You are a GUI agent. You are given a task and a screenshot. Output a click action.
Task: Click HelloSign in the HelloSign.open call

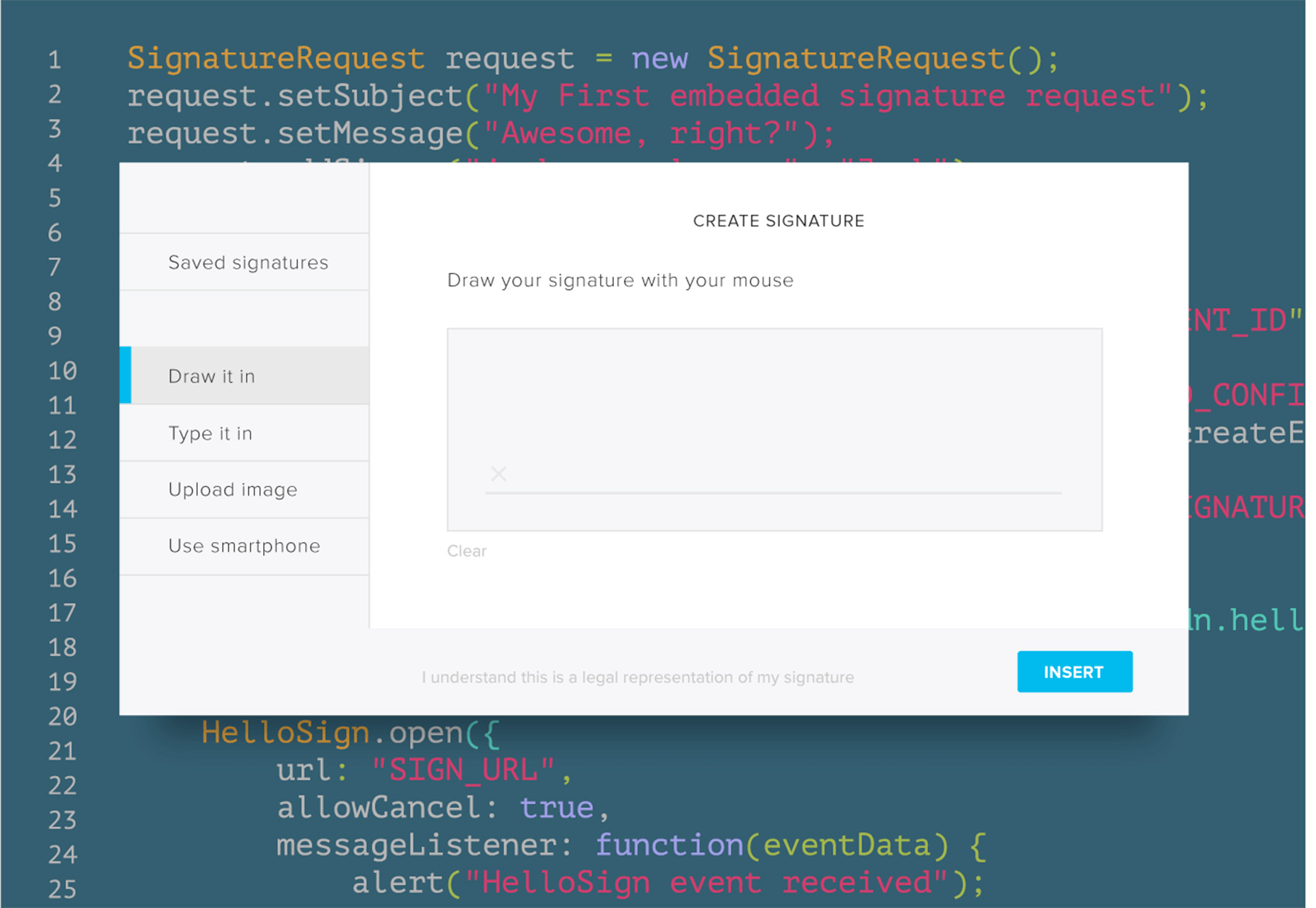tap(285, 733)
